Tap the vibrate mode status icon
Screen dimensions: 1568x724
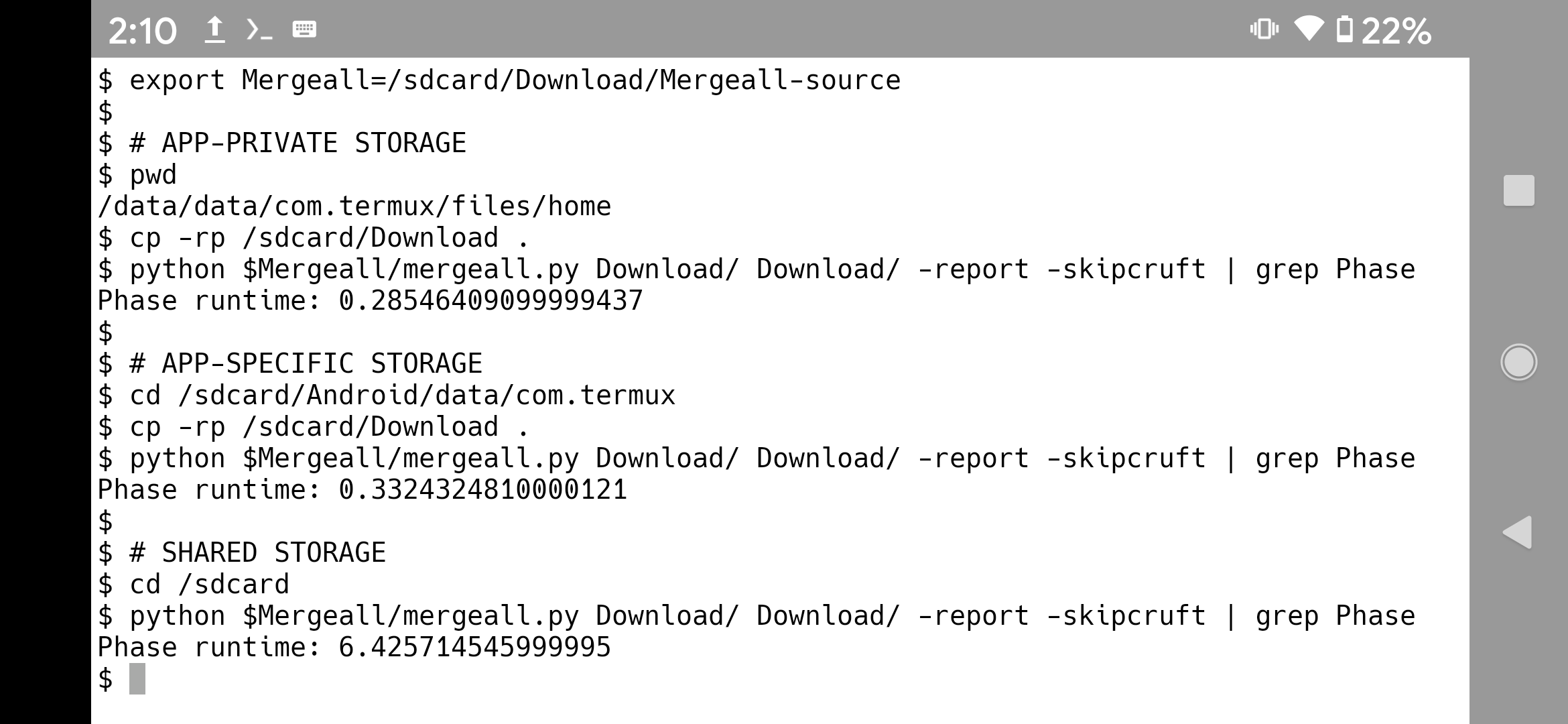[1264, 29]
